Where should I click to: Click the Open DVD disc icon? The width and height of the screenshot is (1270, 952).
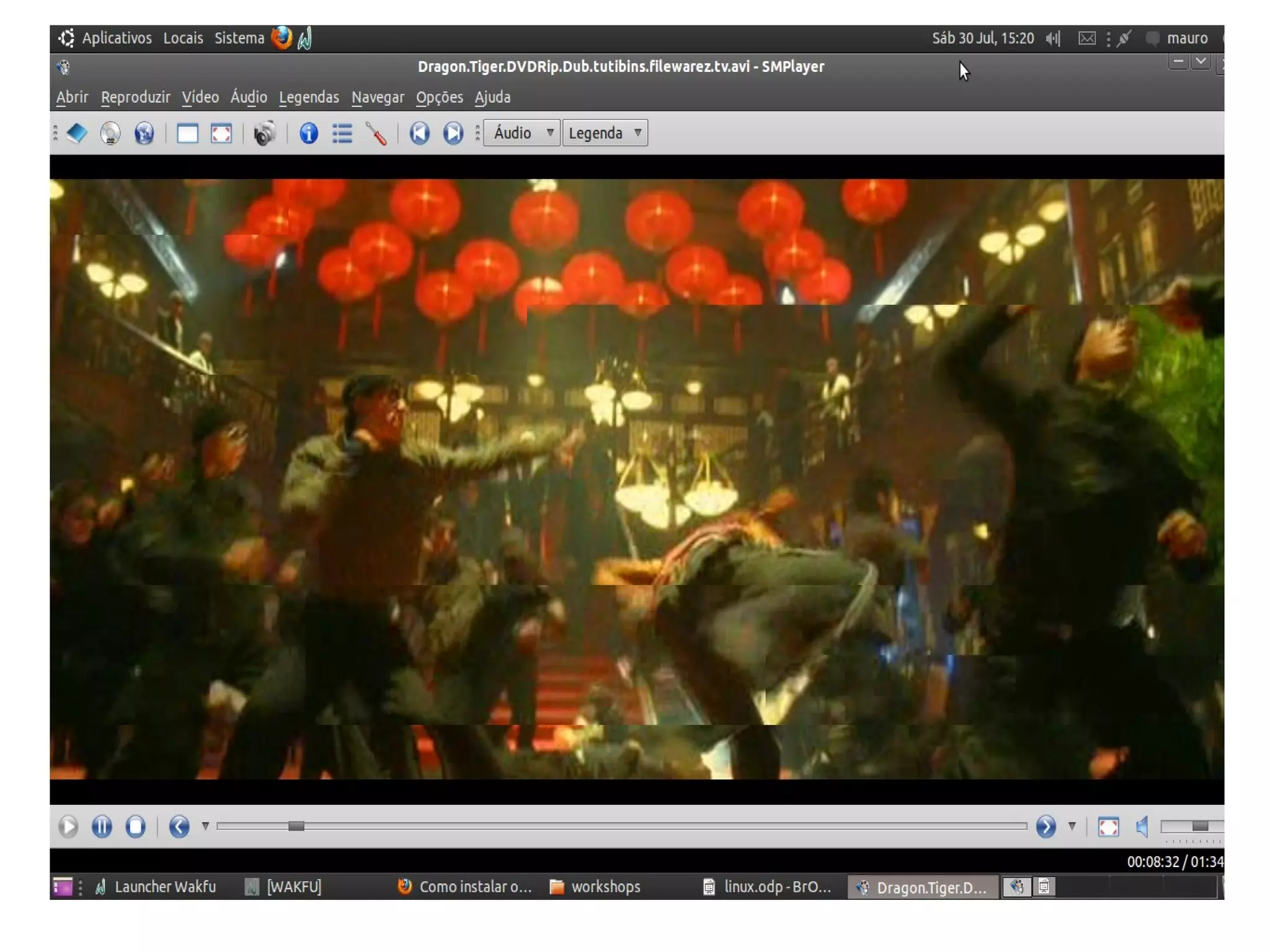tap(110, 133)
